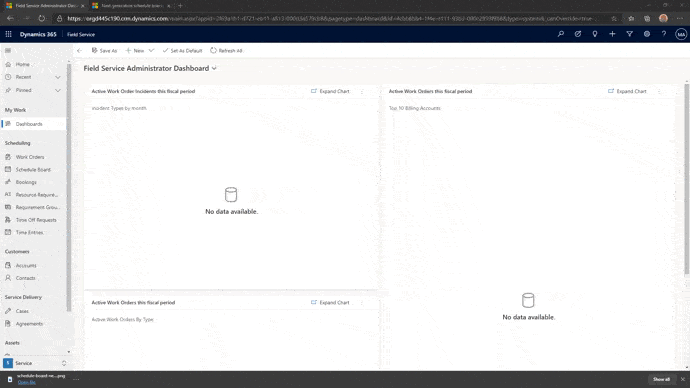The height and width of the screenshot is (388, 690).
Task: Open the New dropdown chevron
Action: point(151,51)
